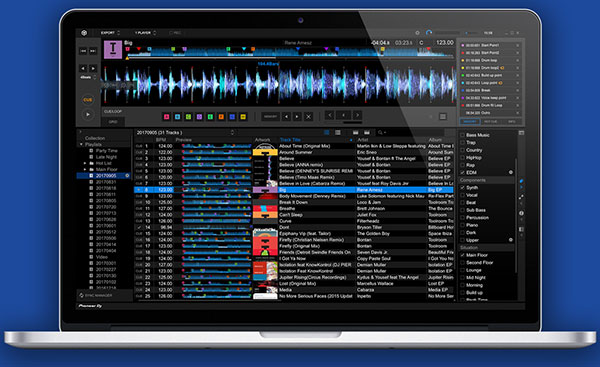Collapse the Playlists tree node
The image size is (600, 367).
pos(81,144)
